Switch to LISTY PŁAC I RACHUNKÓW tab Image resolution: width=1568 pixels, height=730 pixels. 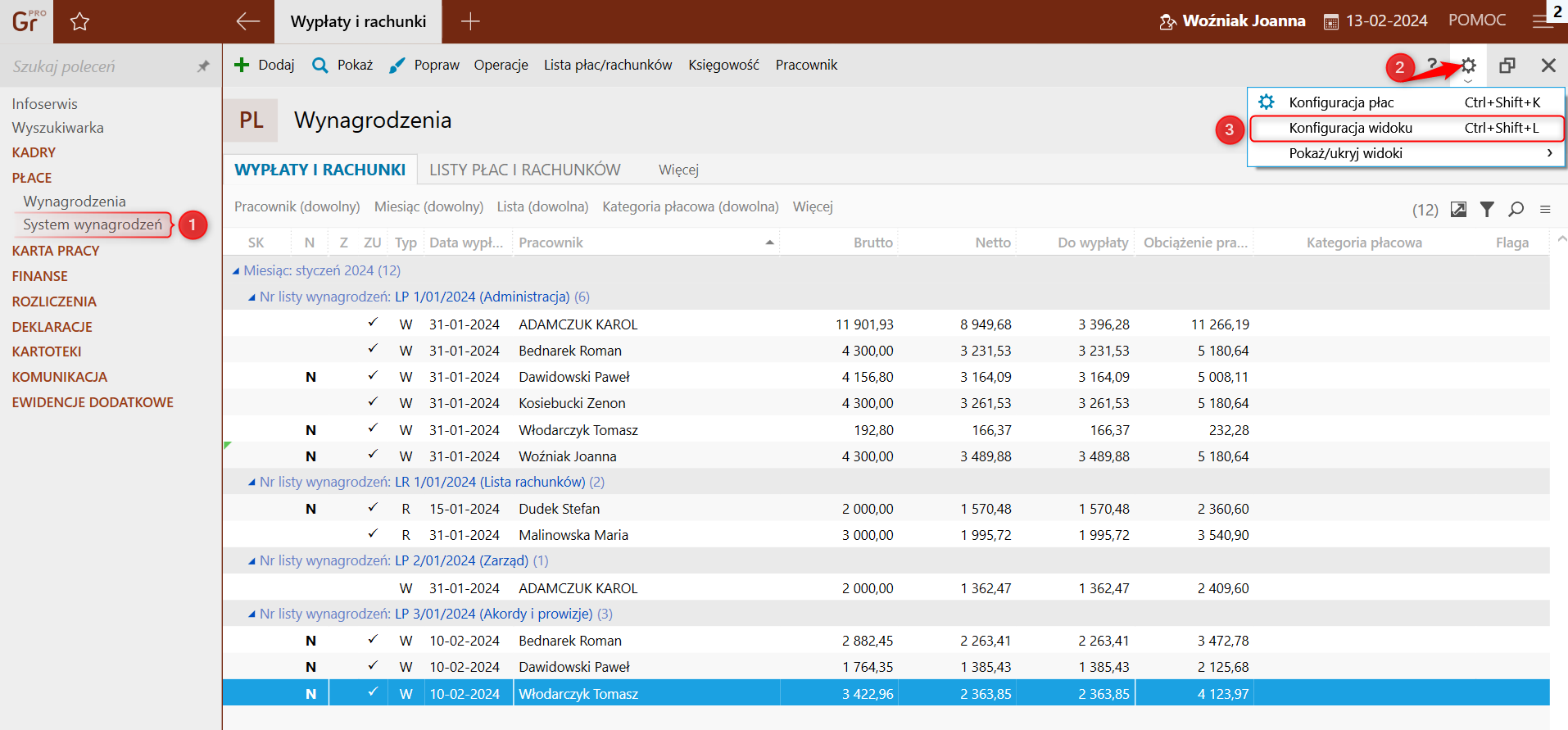pos(524,170)
